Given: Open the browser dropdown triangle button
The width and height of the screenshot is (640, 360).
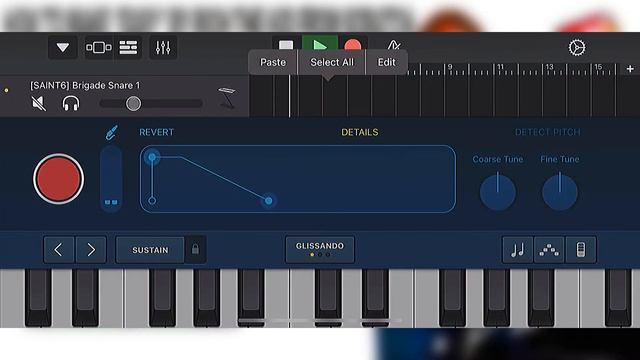Looking at the screenshot, I should point(62,48).
